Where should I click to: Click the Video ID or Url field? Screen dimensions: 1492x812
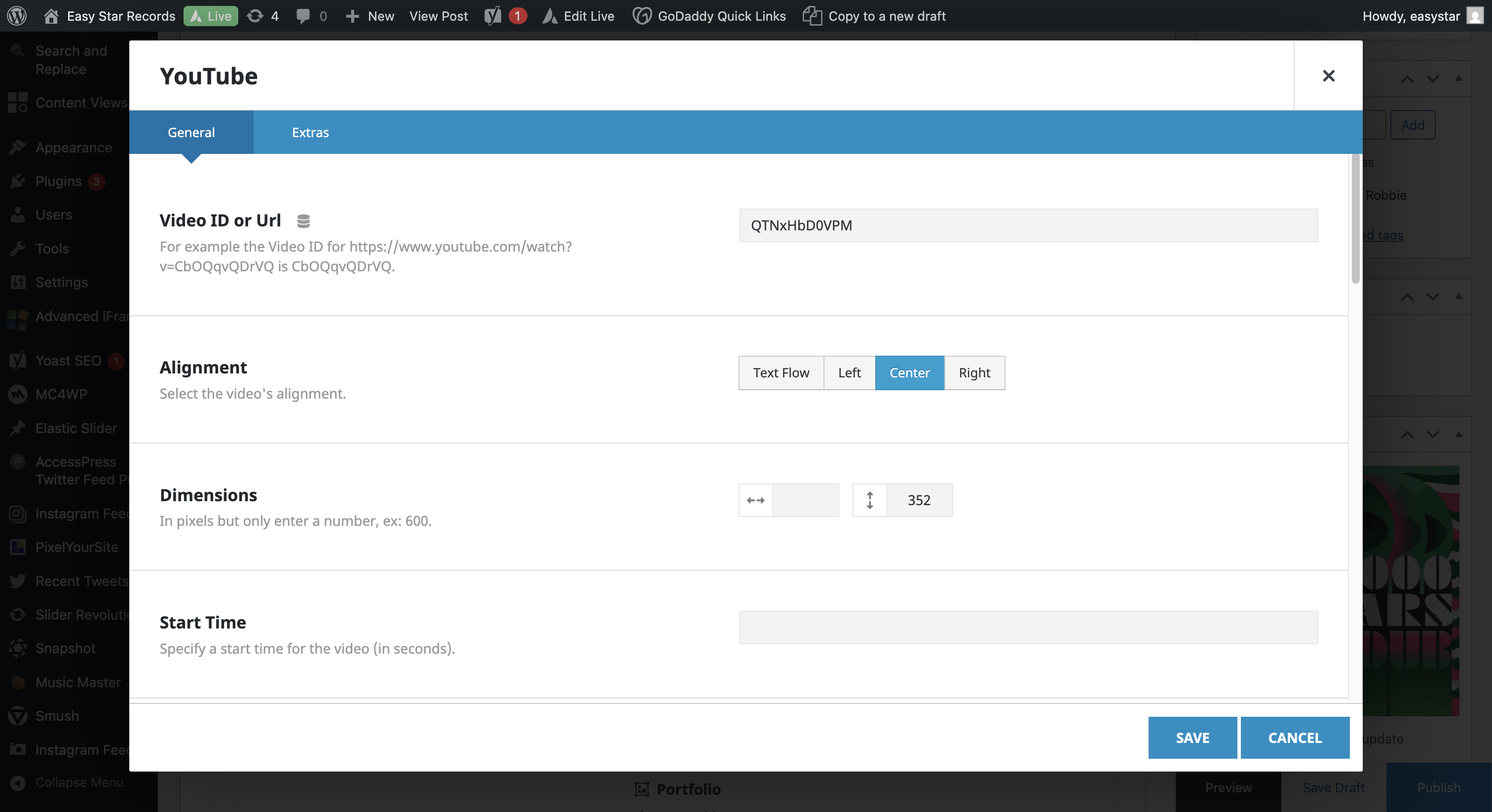tap(1028, 225)
